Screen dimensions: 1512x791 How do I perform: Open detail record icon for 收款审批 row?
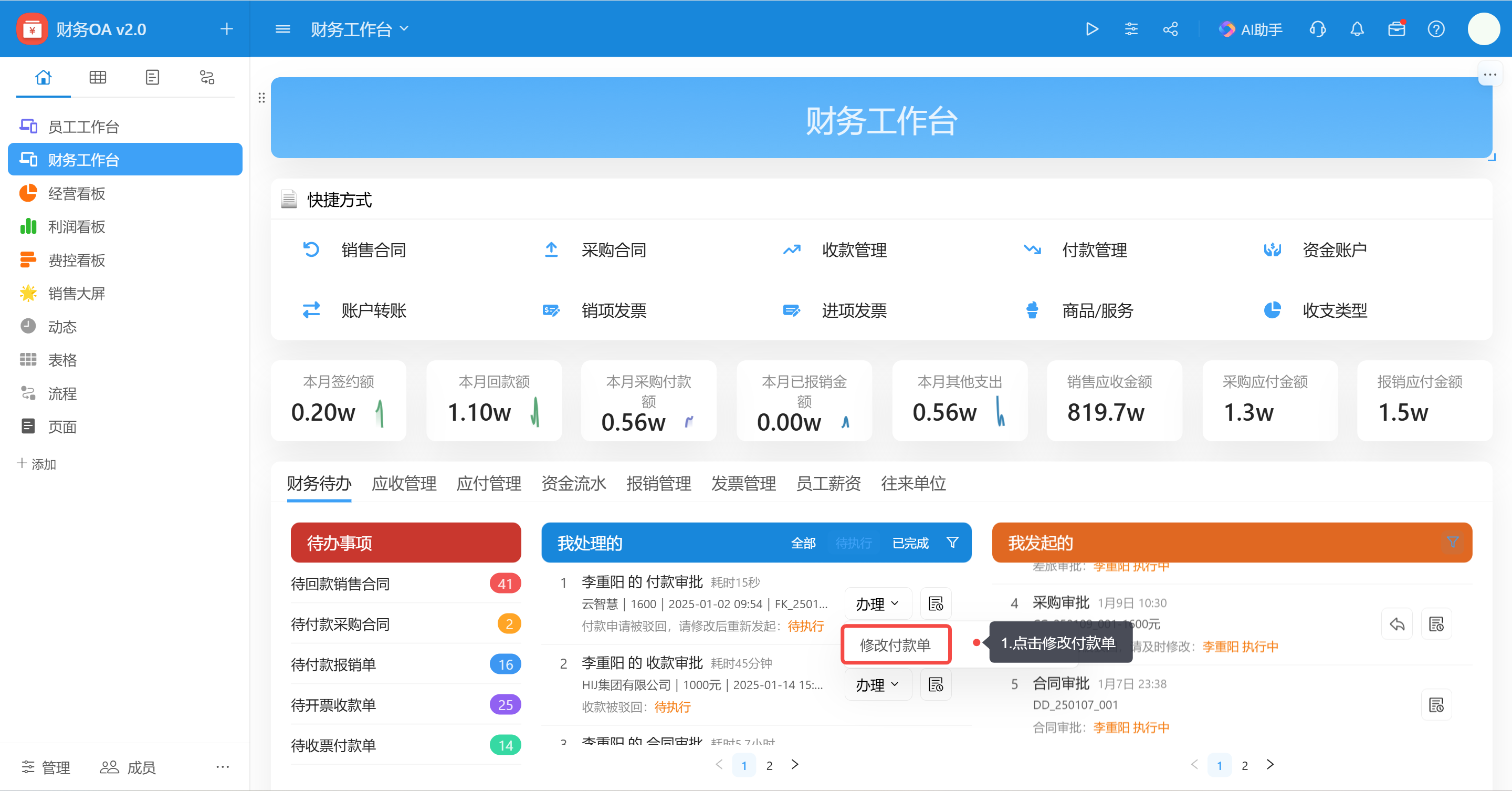click(936, 685)
